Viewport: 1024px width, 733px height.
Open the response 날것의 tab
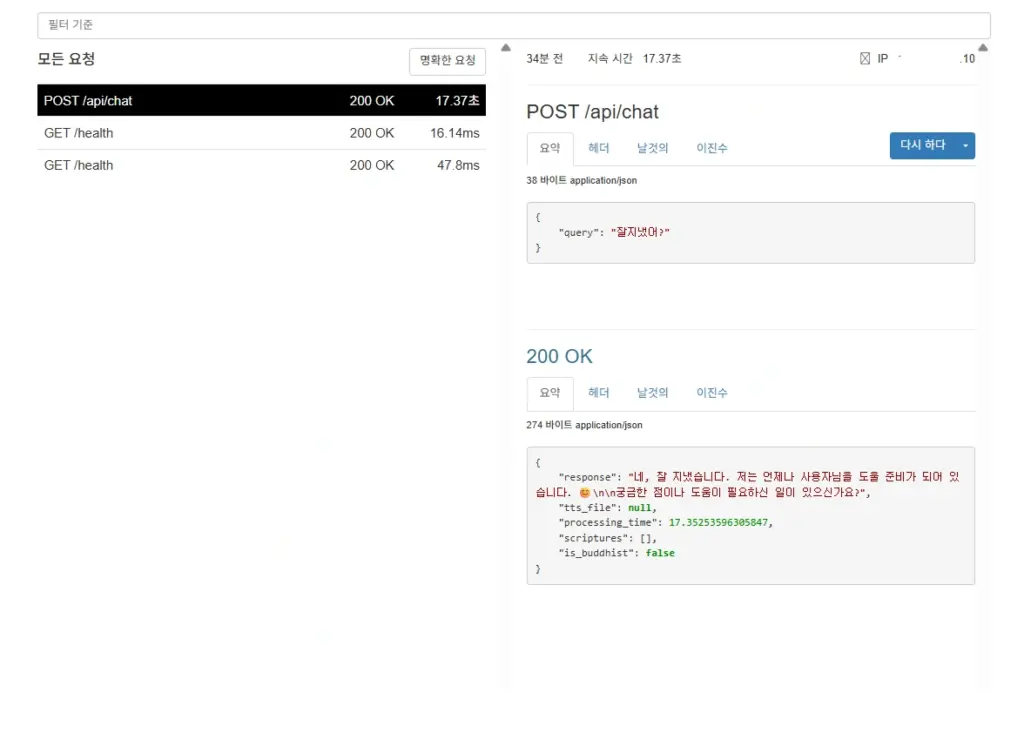652,393
